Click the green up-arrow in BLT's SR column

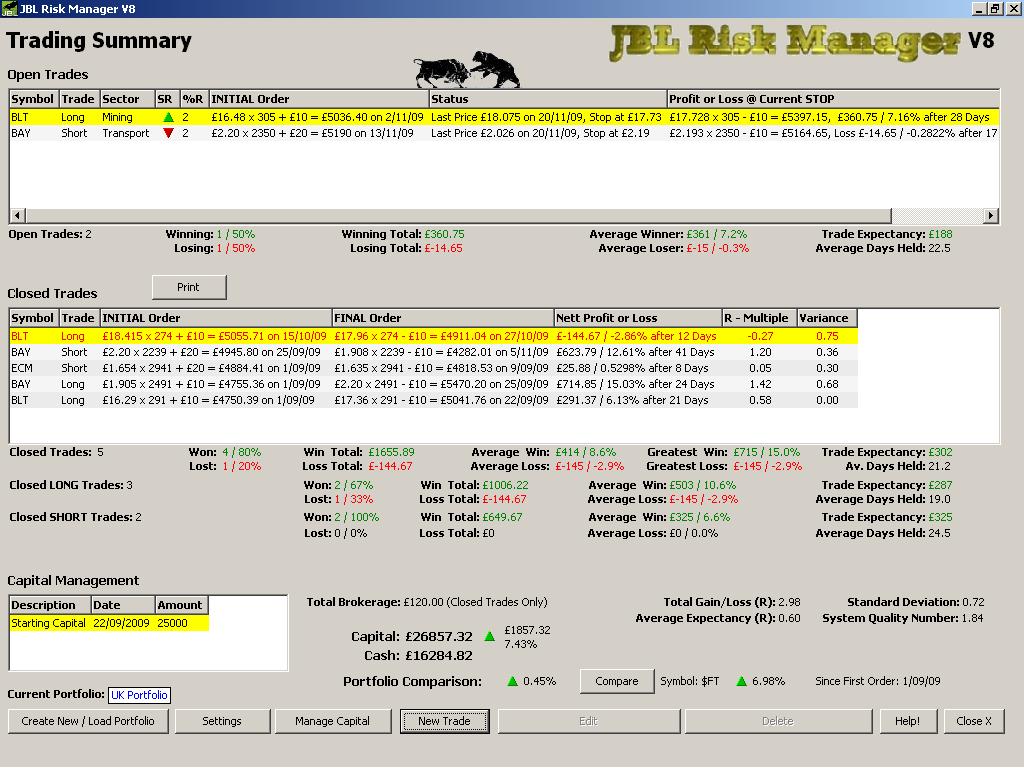click(168, 118)
